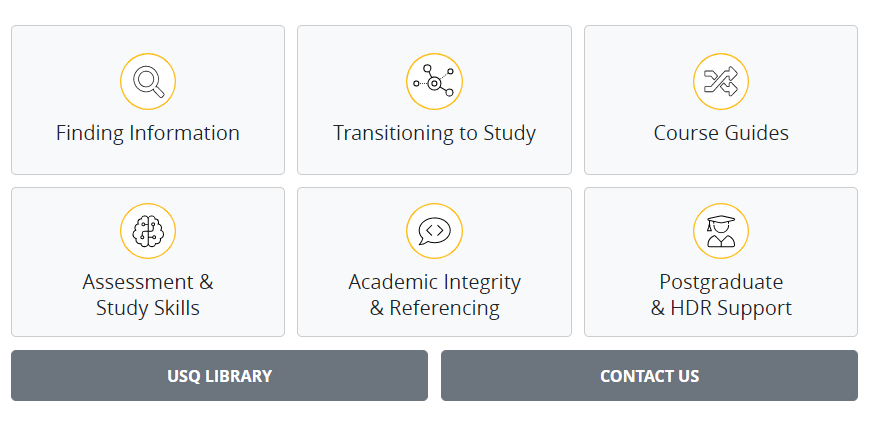Open Postgraduate & HDR Support text link
Viewport: 873px width, 440px height.
tap(721, 295)
